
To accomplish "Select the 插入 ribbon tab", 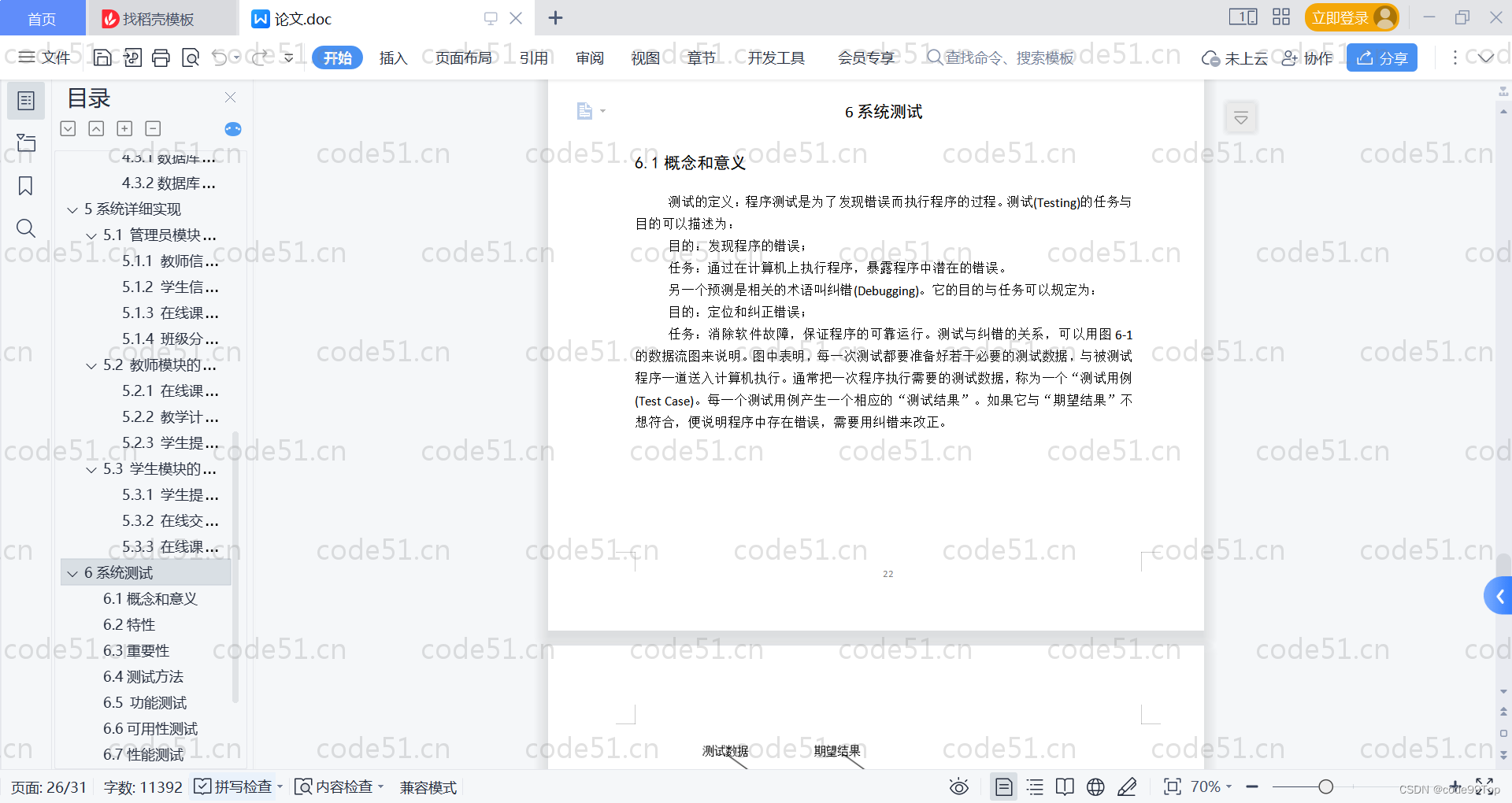I will pos(393,57).
